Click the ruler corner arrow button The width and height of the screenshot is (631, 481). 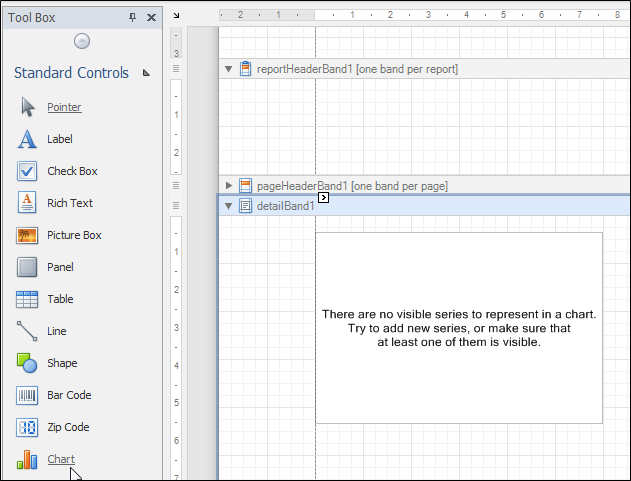pyautogui.click(x=176, y=15)
